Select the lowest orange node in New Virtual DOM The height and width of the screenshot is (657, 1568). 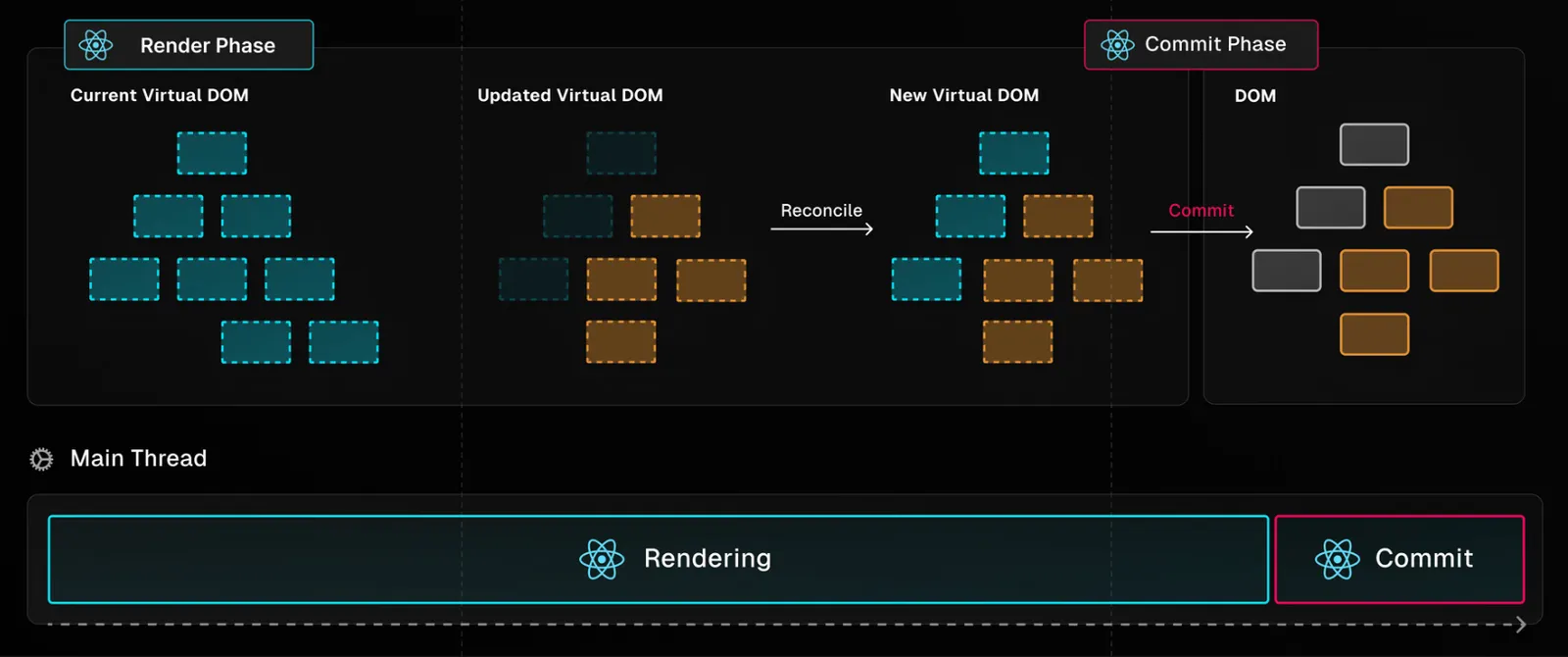point(1018,342)
